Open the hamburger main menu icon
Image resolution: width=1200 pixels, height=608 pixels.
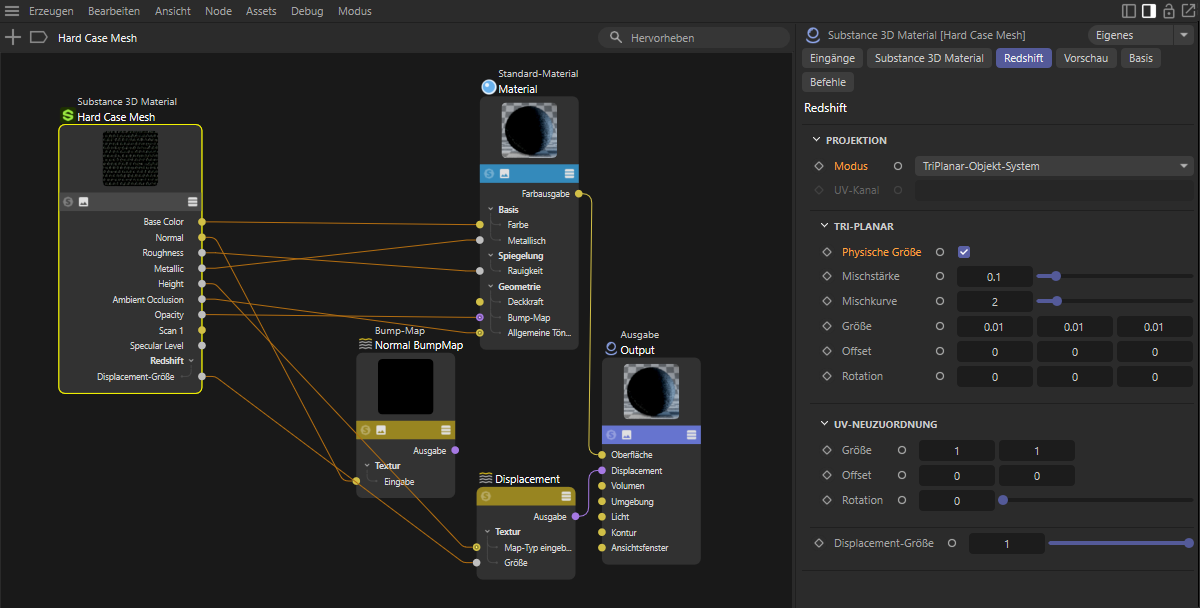(x=12, y=11)
